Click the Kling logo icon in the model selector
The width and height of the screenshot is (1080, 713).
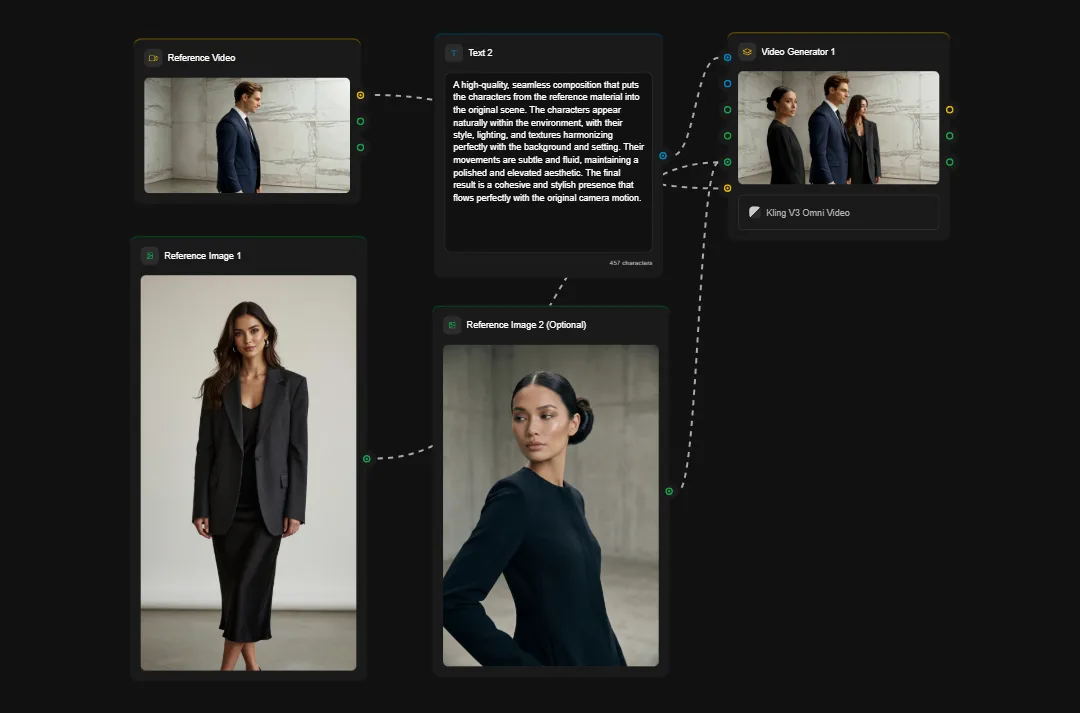[x=752, y=212]
